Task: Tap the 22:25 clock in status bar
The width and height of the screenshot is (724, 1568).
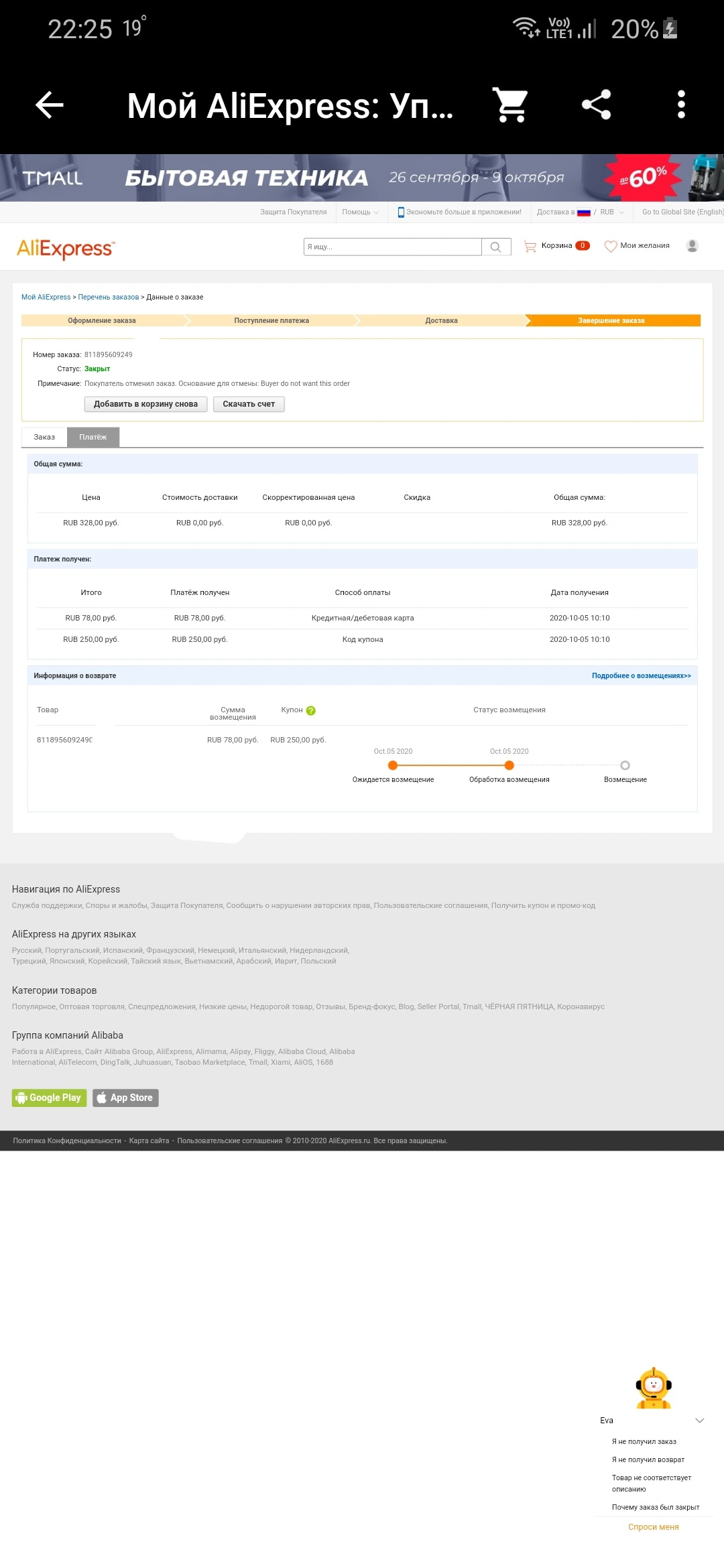Action: pos(80,29)
